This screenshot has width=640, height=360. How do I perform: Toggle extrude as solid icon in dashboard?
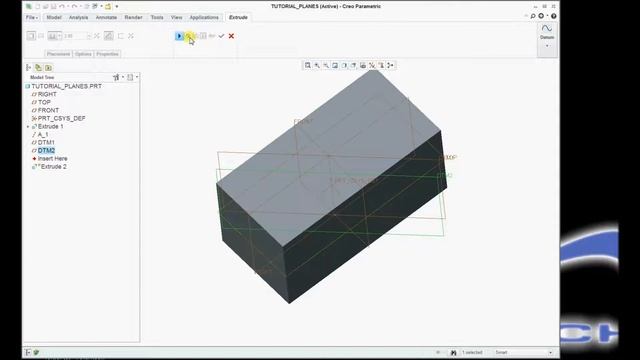pos(31,36)
